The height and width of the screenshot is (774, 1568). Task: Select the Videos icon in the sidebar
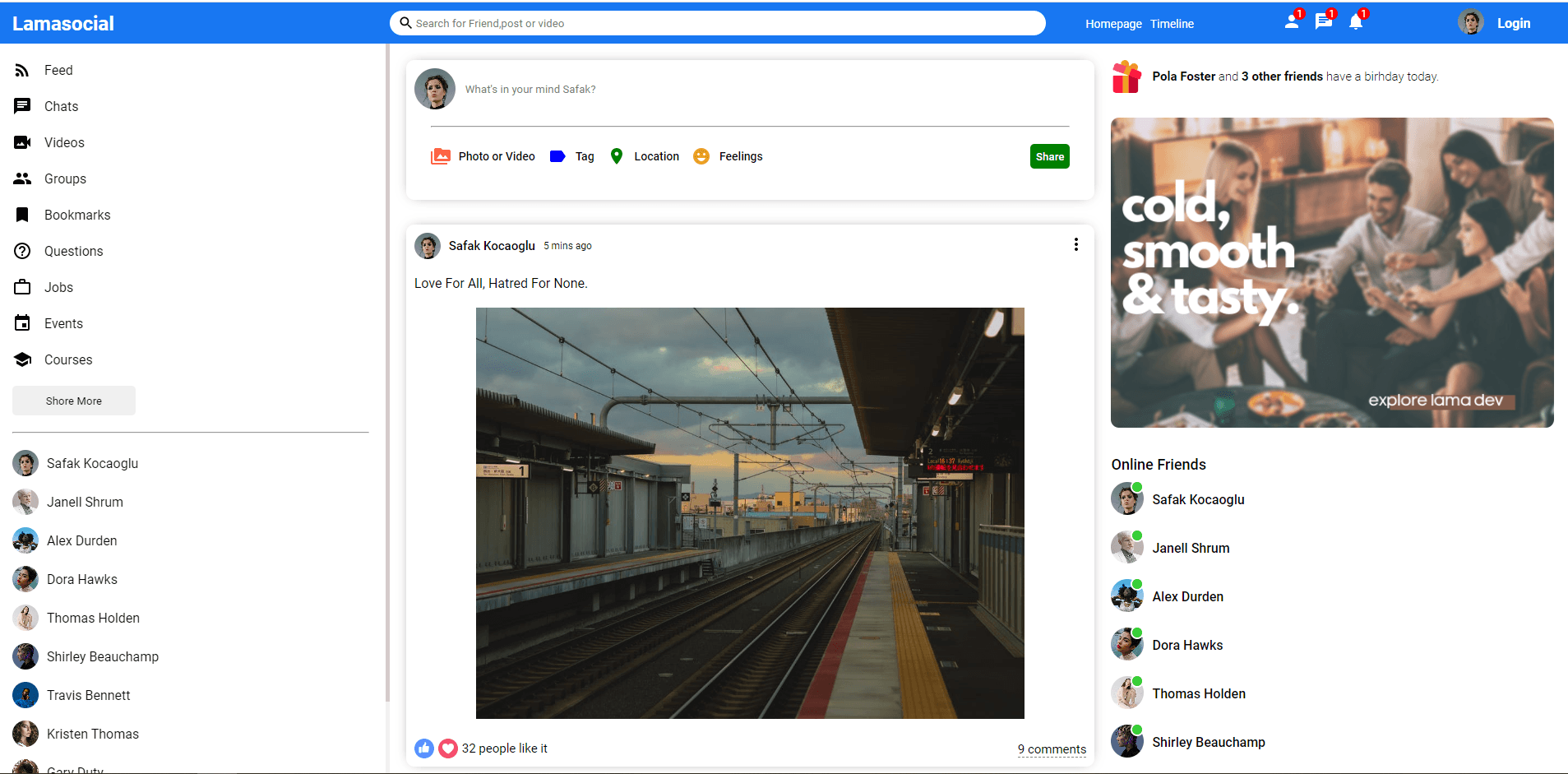(x=22, y=142)
